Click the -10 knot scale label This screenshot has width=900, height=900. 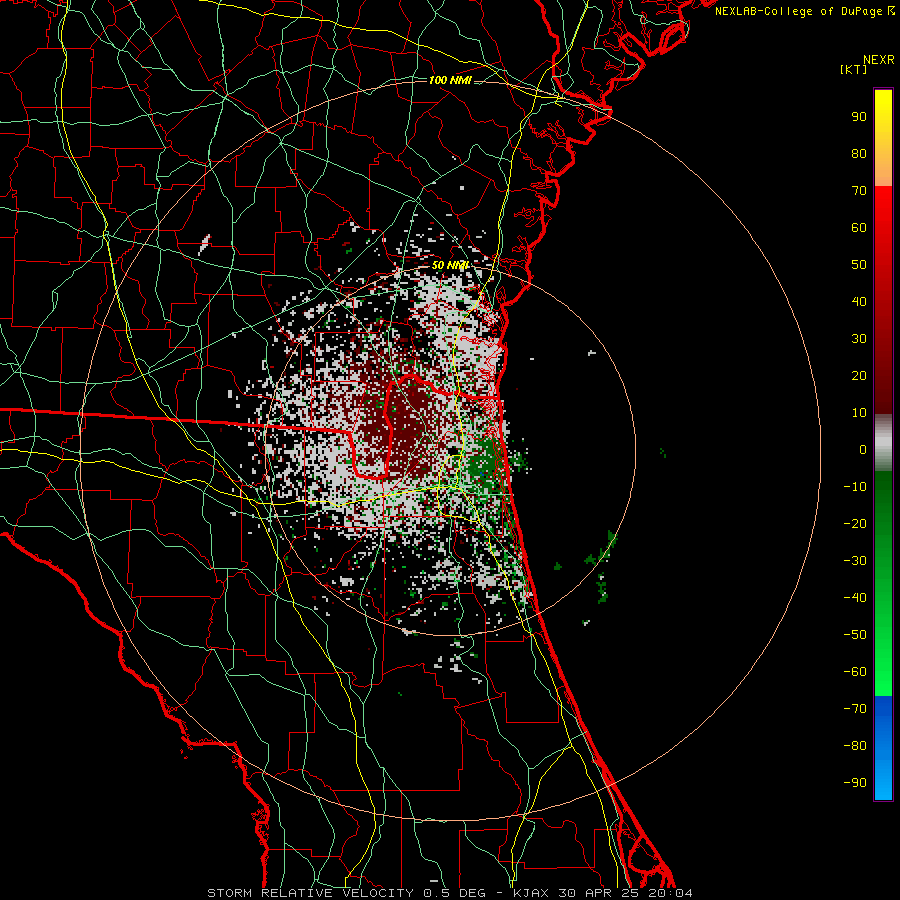pos(855,487)
